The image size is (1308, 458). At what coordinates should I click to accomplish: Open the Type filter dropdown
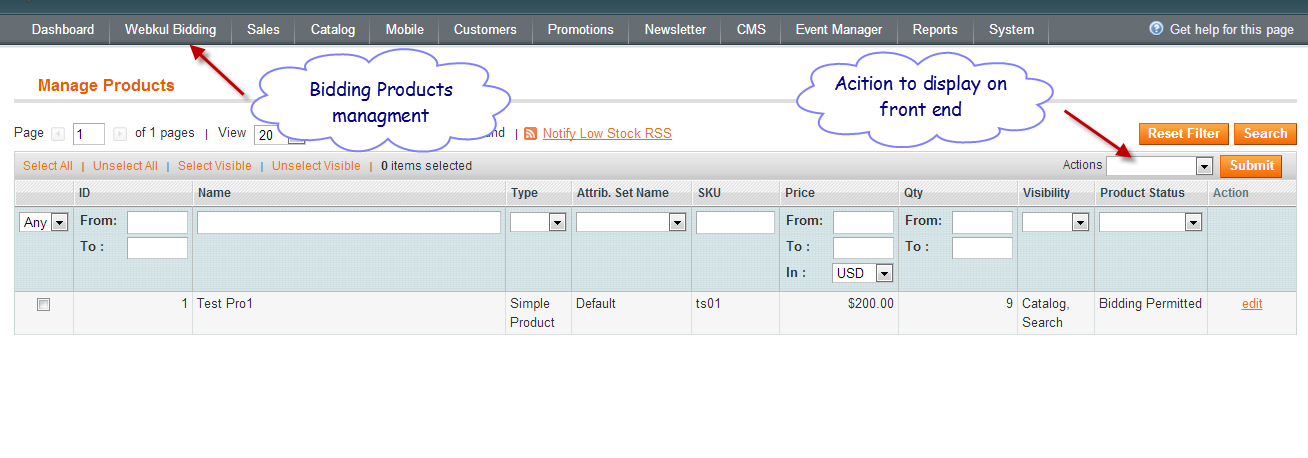(x=538, y=222)
